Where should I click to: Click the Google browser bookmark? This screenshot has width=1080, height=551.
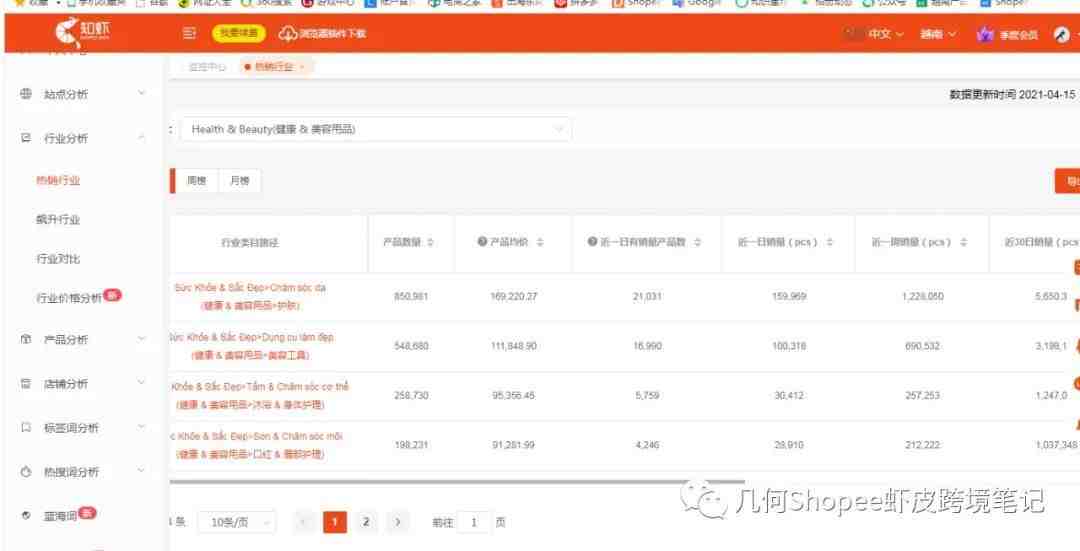(696, 3)
